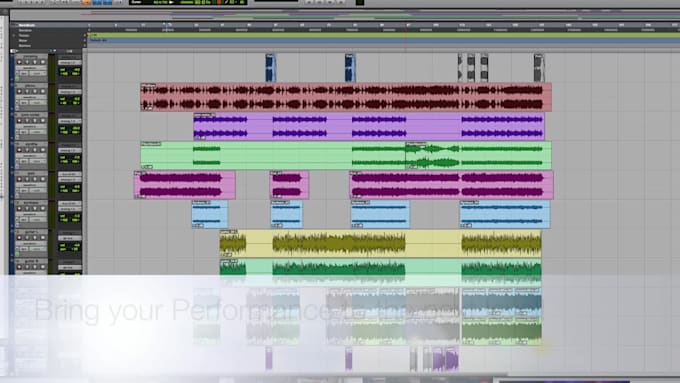Solo the pink clip track

pos(35,179)
